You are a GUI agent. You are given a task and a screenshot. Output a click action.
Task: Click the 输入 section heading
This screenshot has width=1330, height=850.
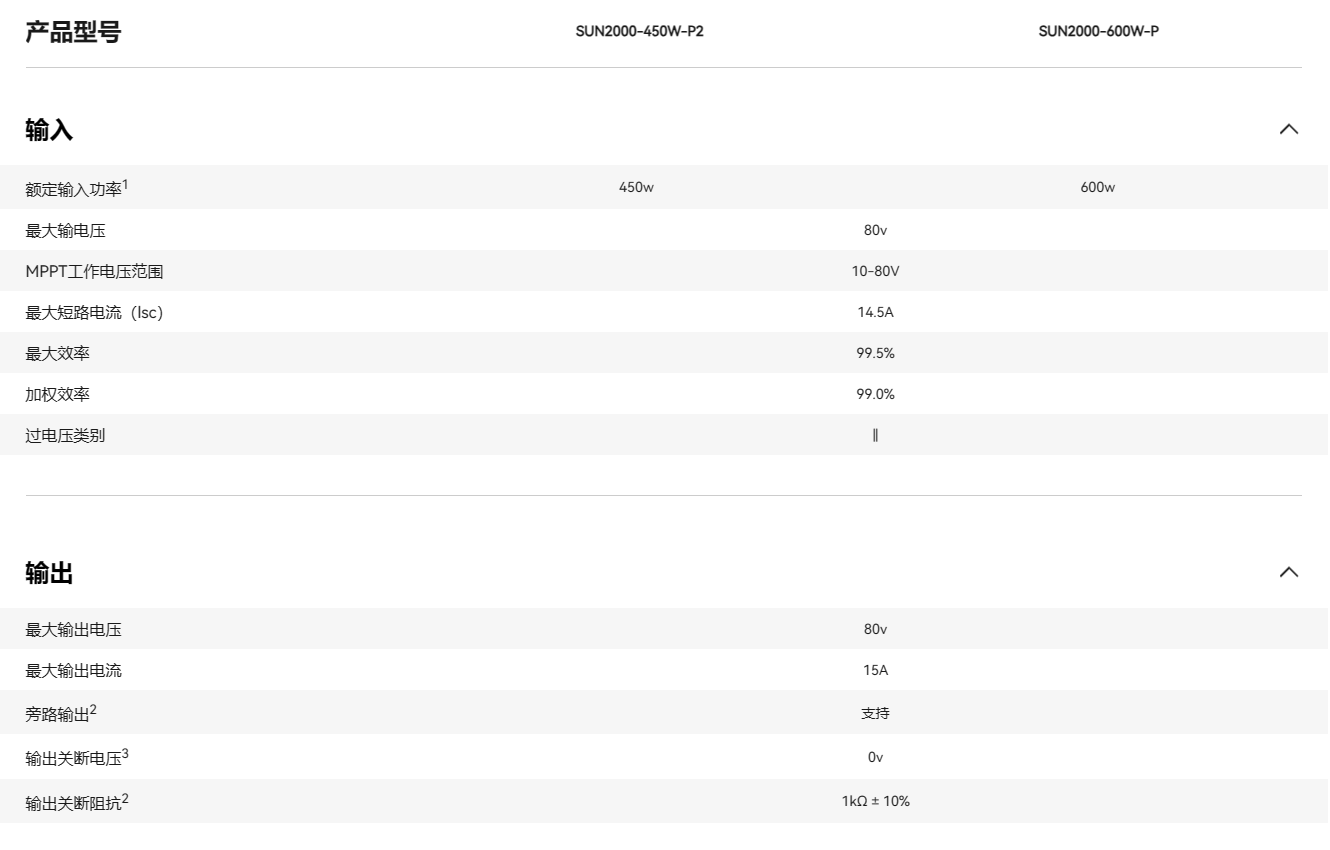click(x=49, y=130)
